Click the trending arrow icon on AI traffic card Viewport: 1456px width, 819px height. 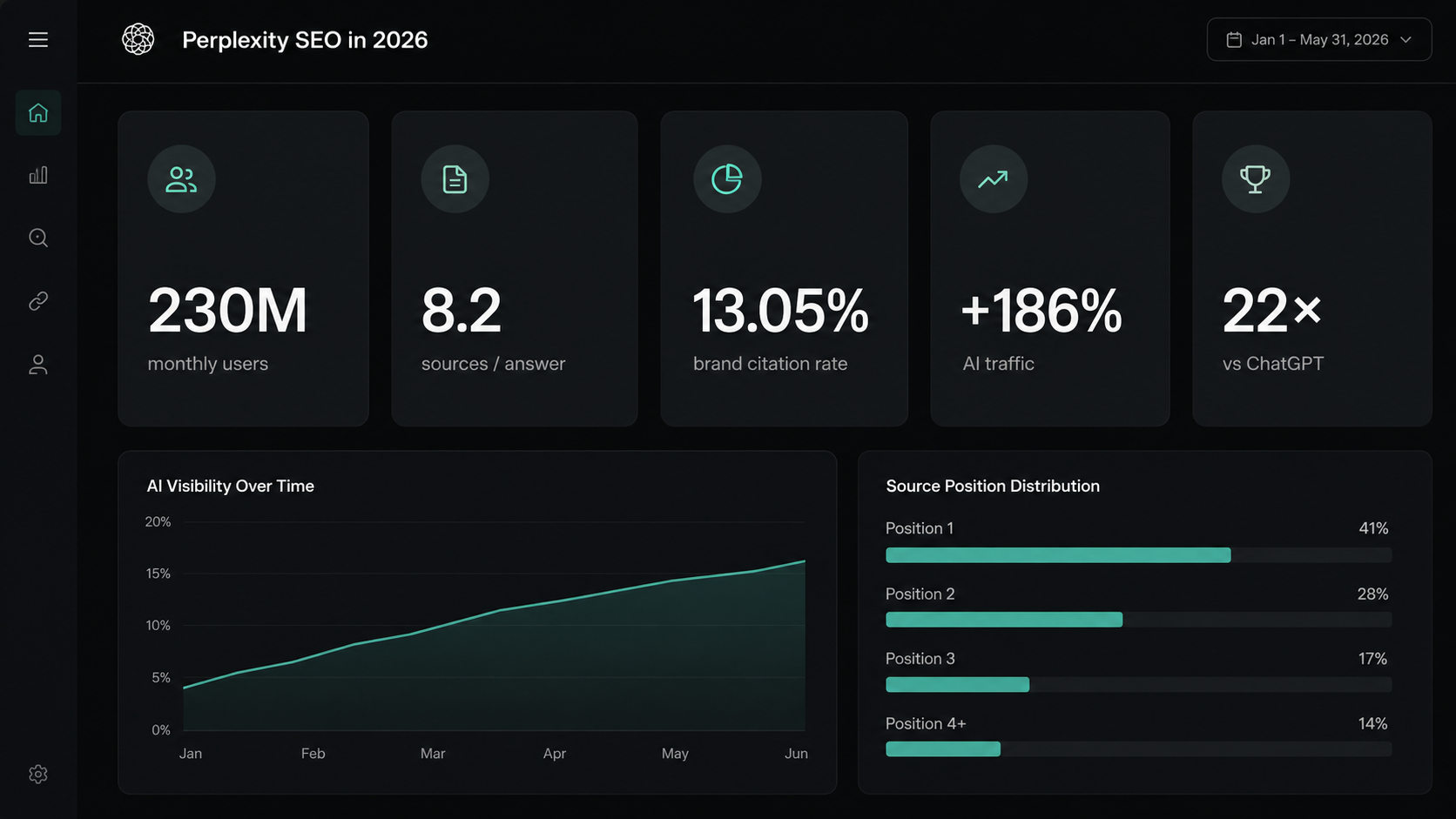point(994,179)
